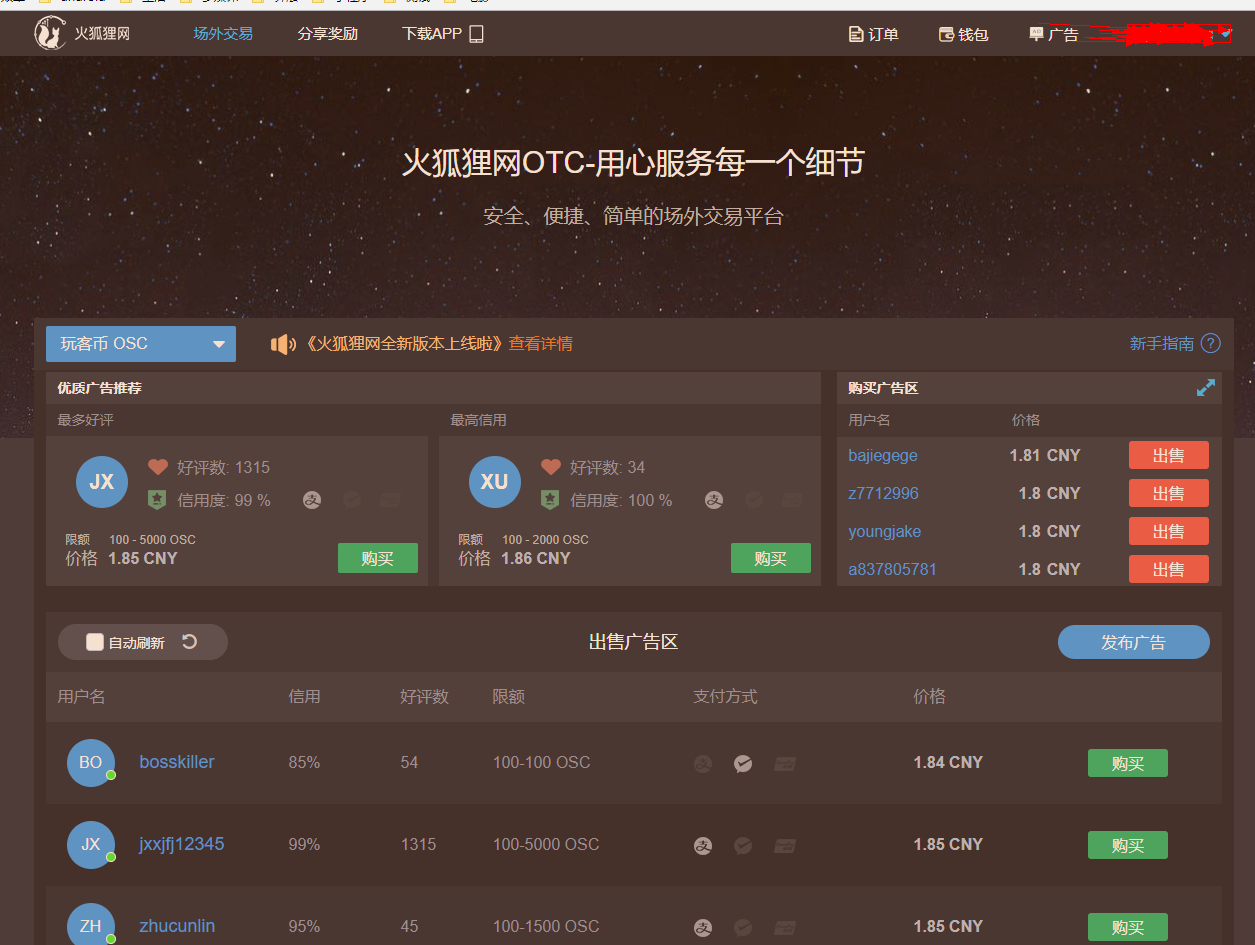Click the 新手指南 question mark icon
This screenshot has height=945, width=1255.
1210,343
